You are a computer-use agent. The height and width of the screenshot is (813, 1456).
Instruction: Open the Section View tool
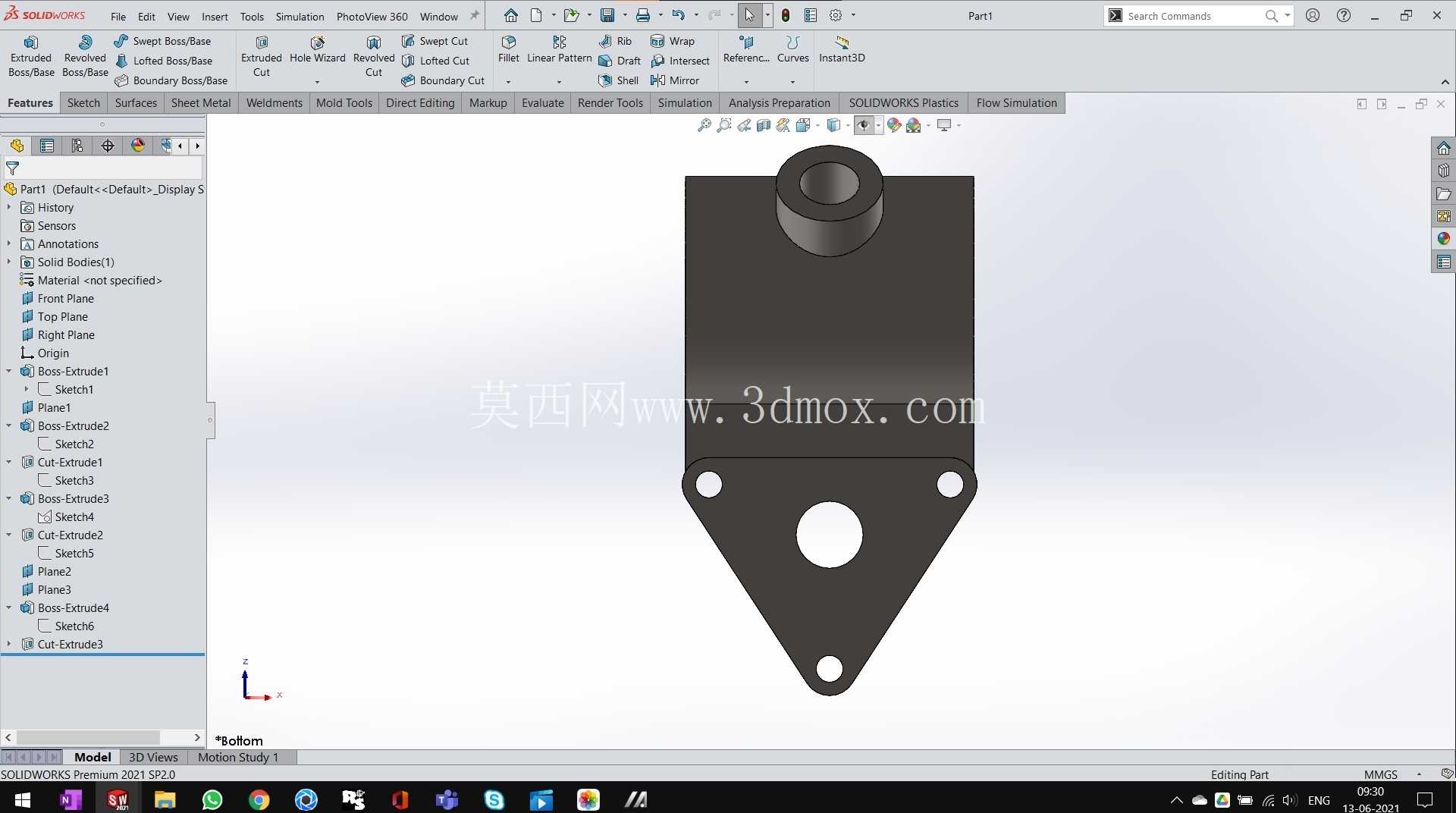tap(764, 125)
